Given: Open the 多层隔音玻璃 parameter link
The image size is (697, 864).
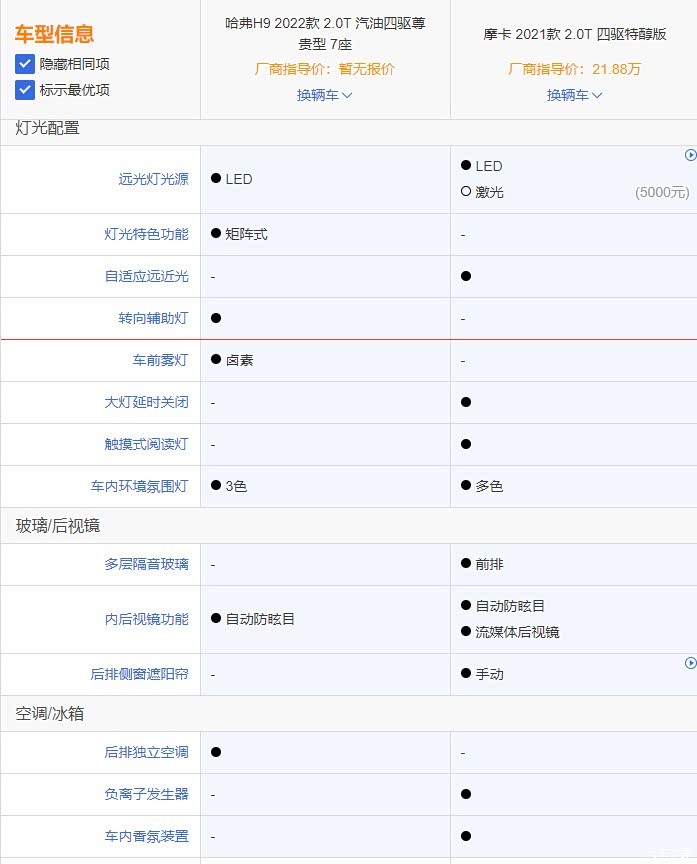Looking at the screenshot, I should point(147,564).
